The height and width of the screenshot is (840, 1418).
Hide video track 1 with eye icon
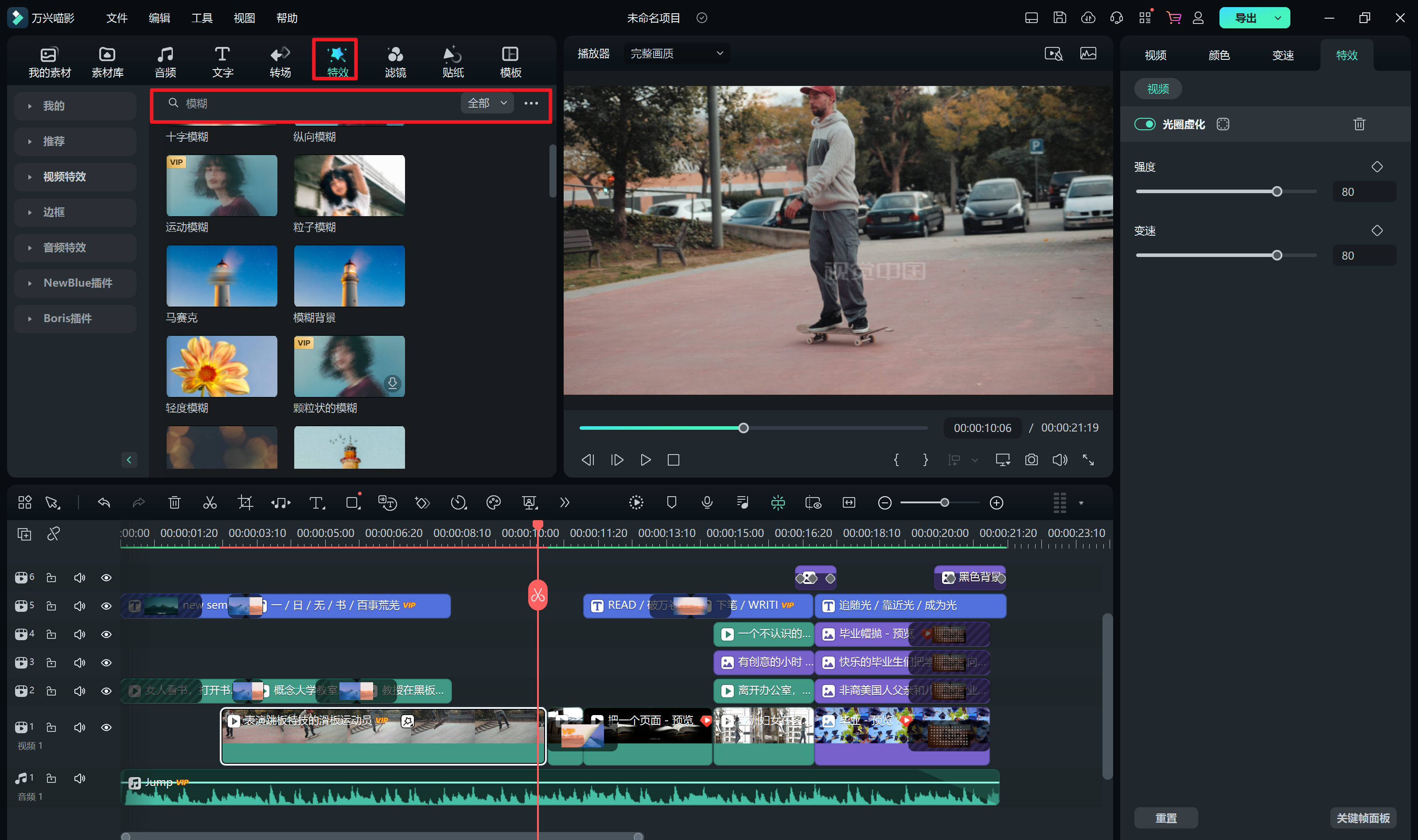[106, 727]
